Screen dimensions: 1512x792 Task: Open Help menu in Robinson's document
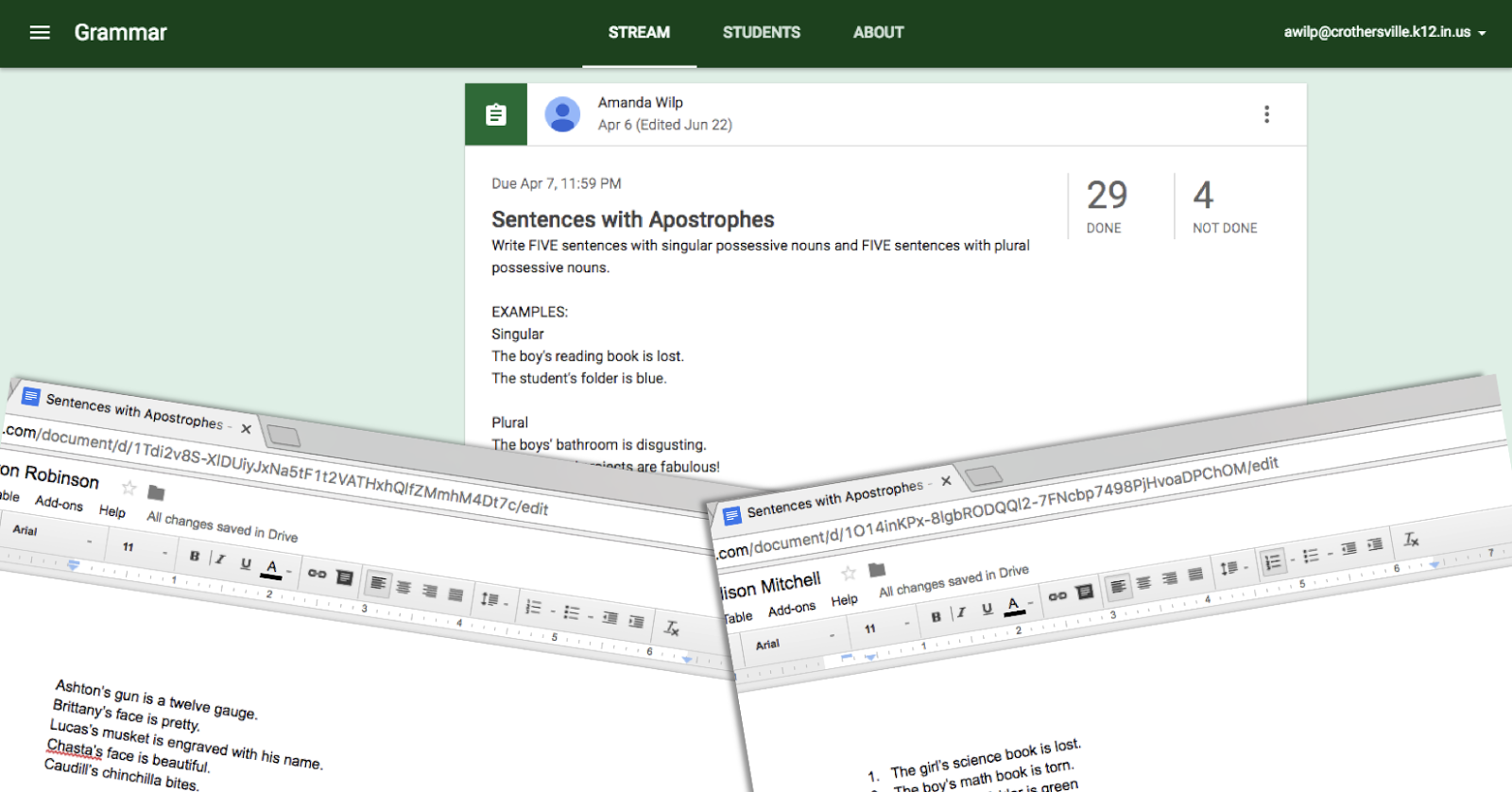112,511
